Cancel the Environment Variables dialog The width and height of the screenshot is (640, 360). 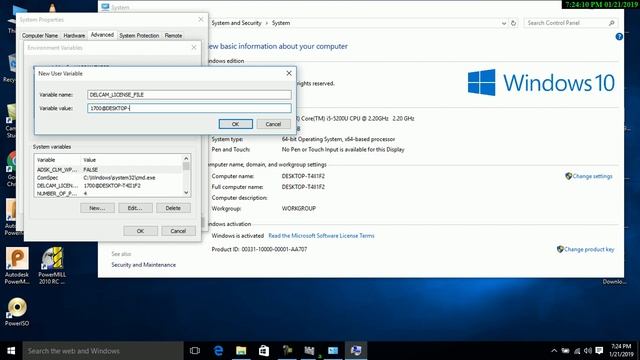coord(178,231)
